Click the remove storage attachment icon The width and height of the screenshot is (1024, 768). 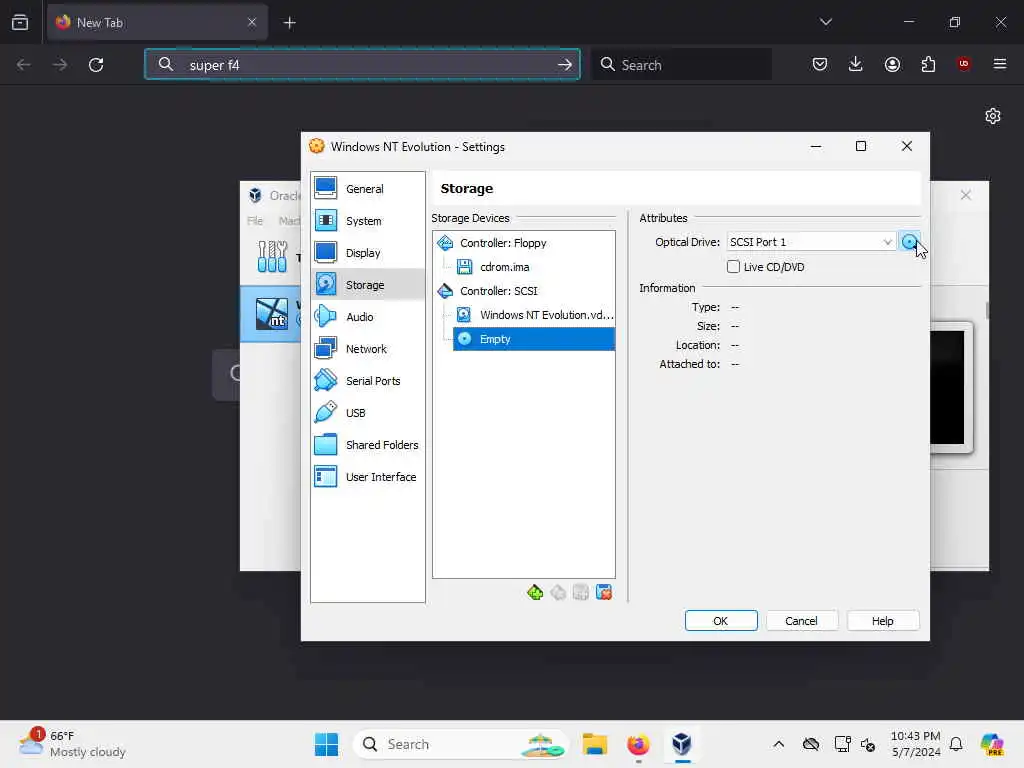pos(603,592)
